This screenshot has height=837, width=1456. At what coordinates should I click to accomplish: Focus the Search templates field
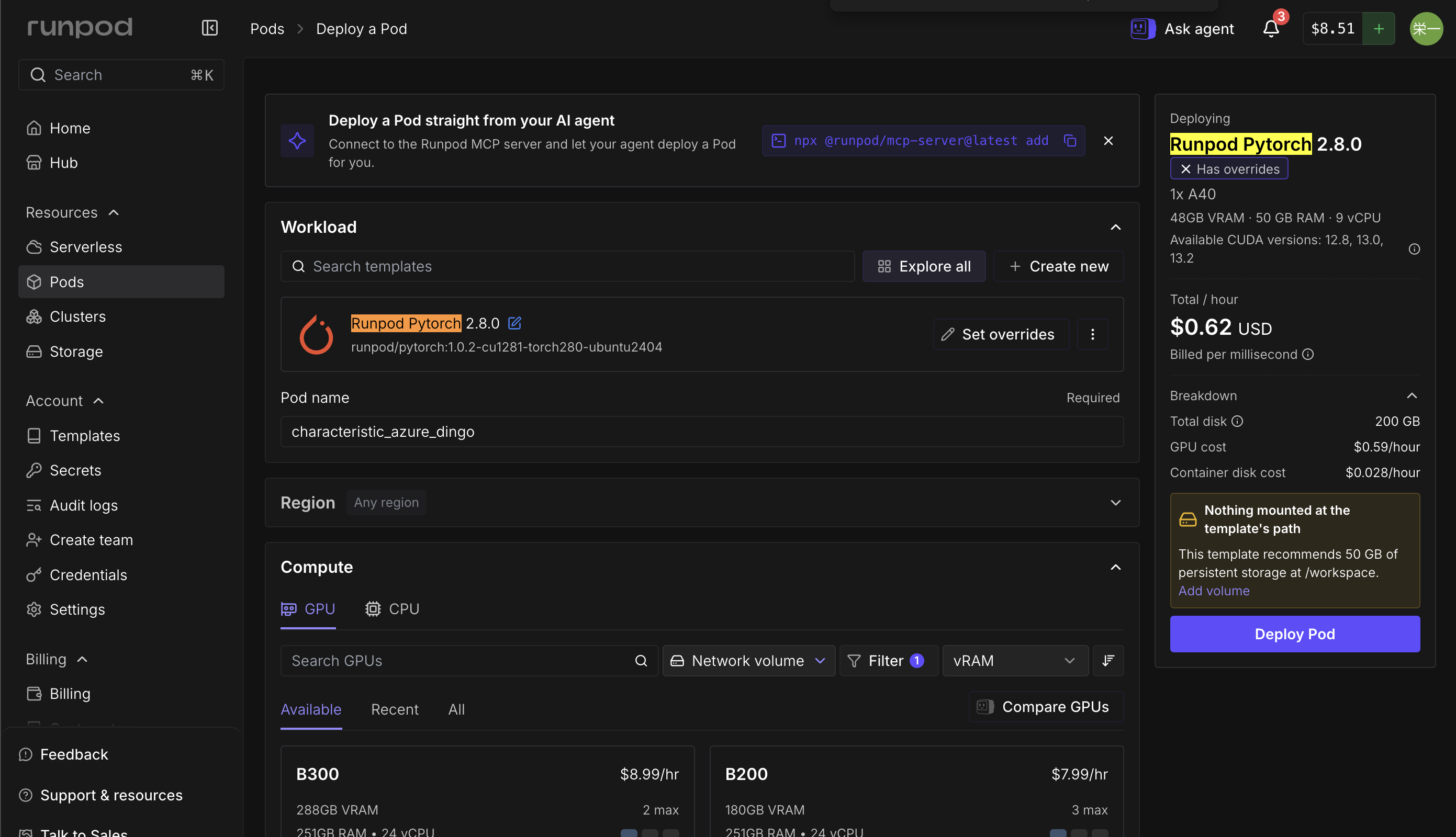(567, 266)
